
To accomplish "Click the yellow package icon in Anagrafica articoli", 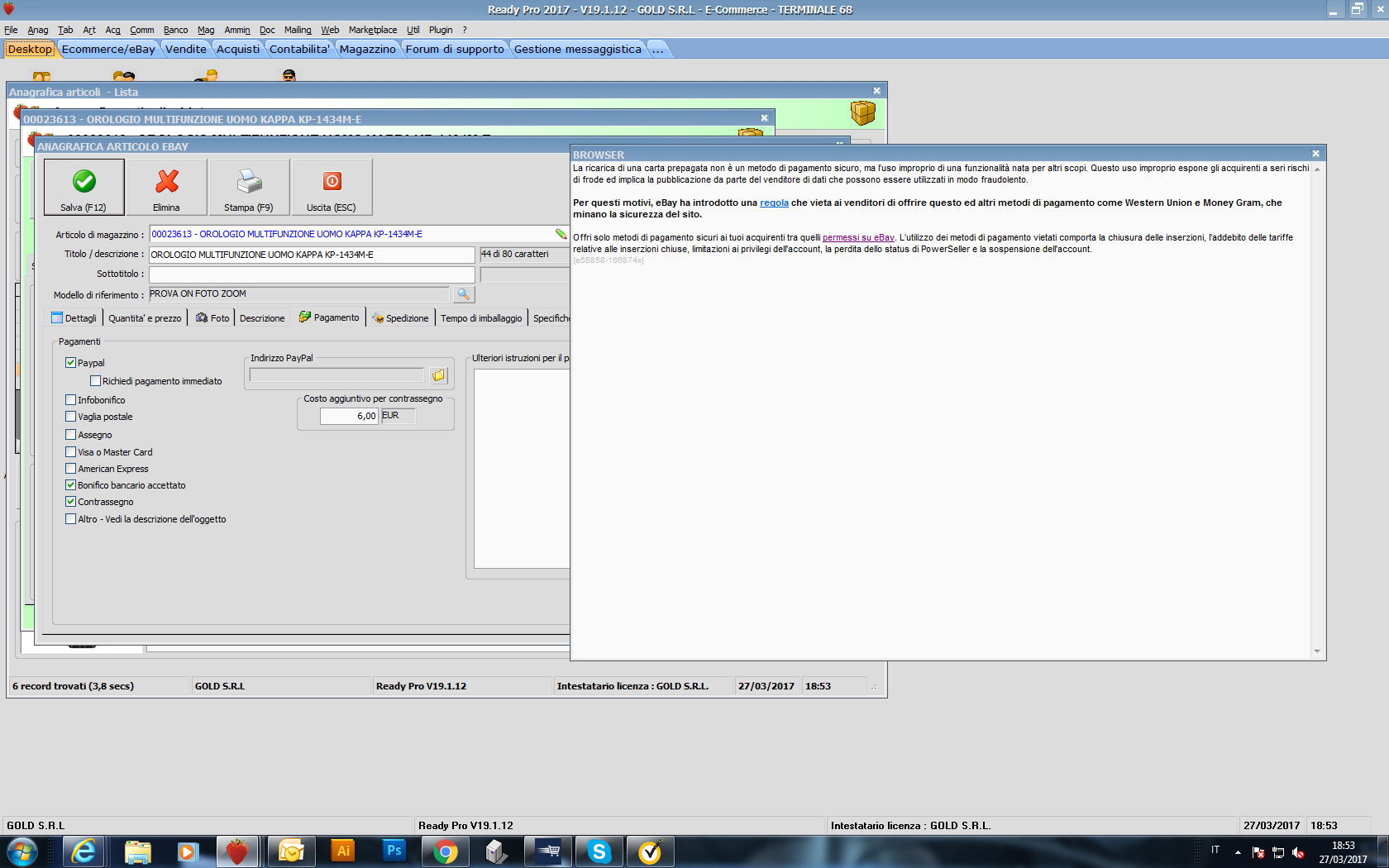I will coord(862,112).
